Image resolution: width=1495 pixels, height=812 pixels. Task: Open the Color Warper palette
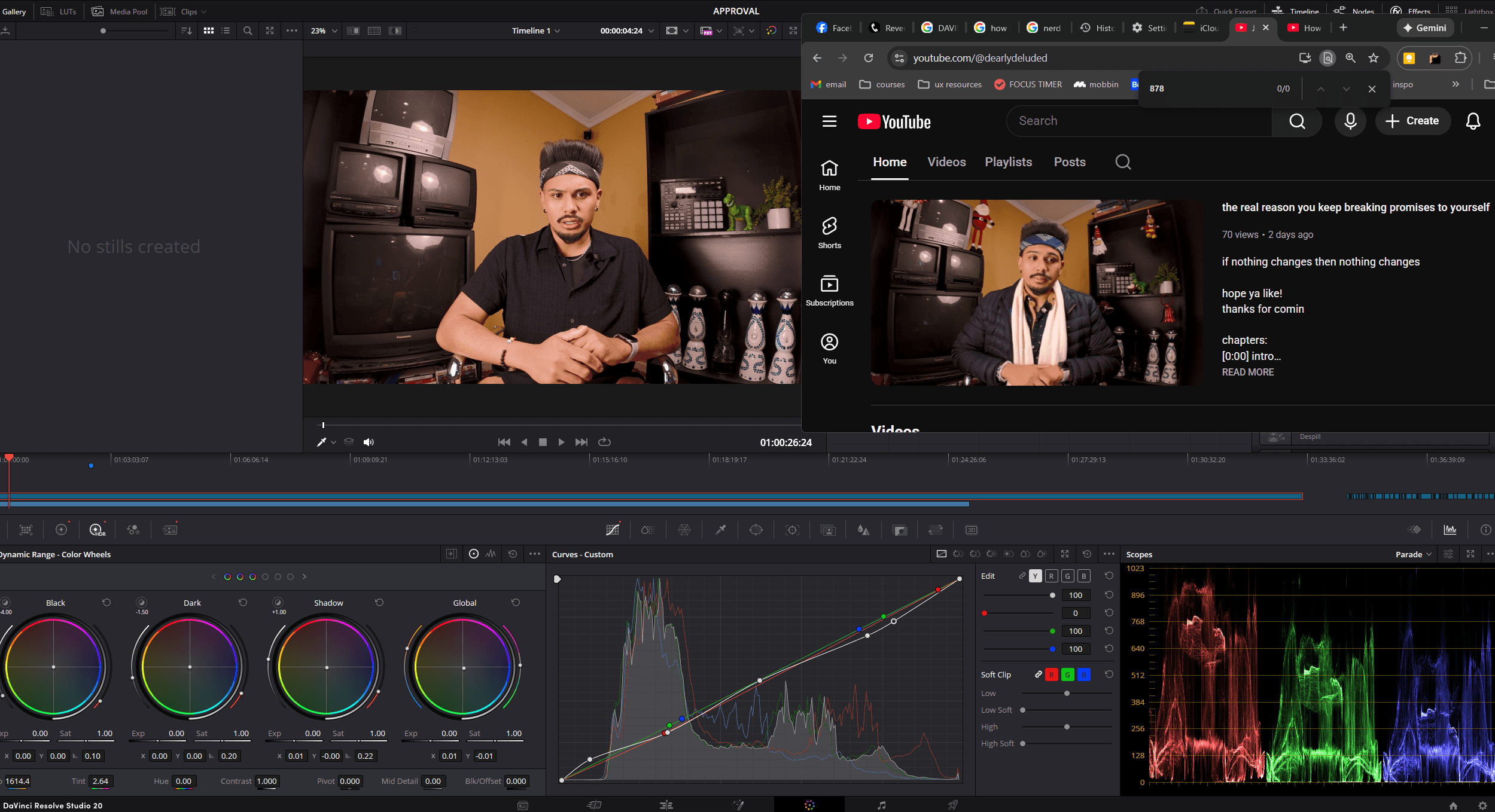[684, 530]
